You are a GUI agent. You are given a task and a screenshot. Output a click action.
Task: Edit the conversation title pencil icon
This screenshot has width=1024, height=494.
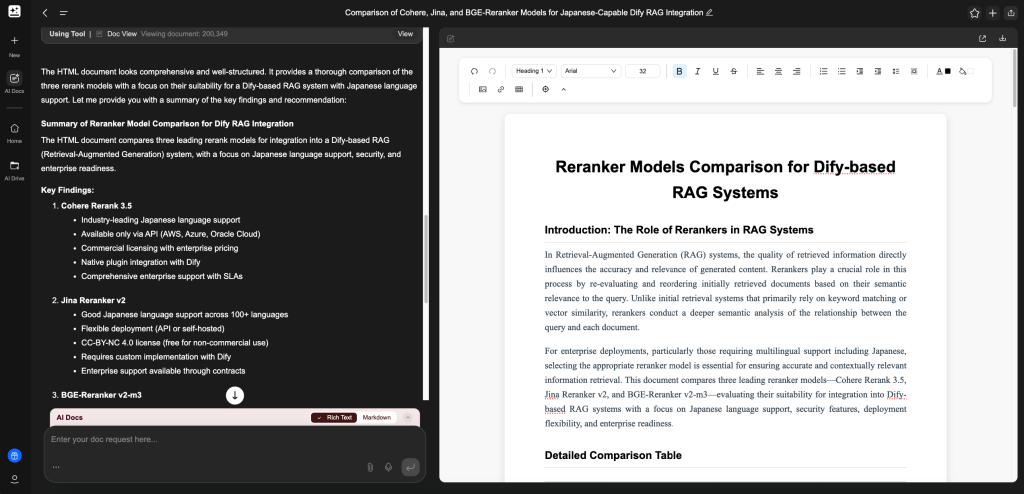710,12
